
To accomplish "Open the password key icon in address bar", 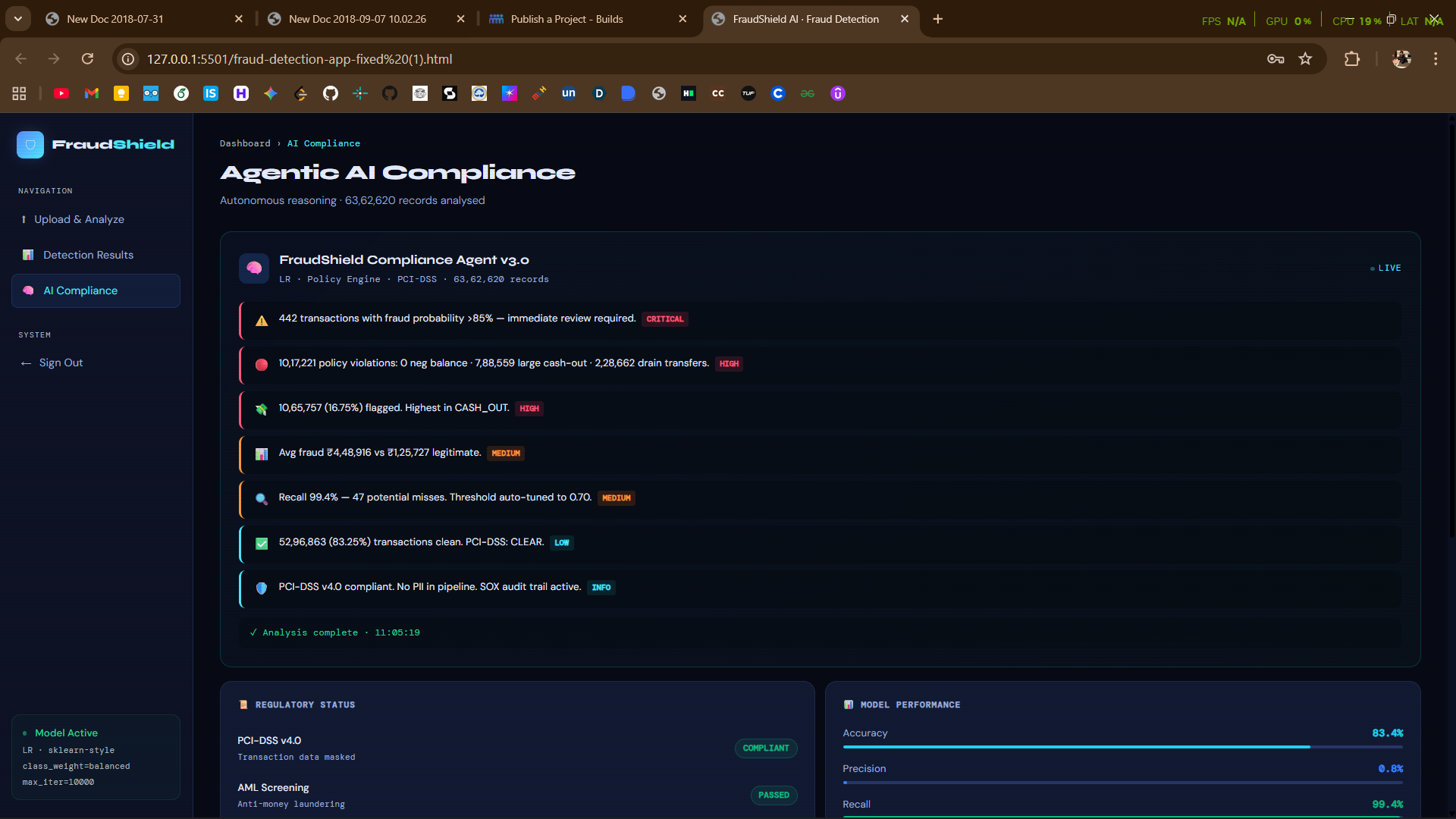I will pos(1276,59).
